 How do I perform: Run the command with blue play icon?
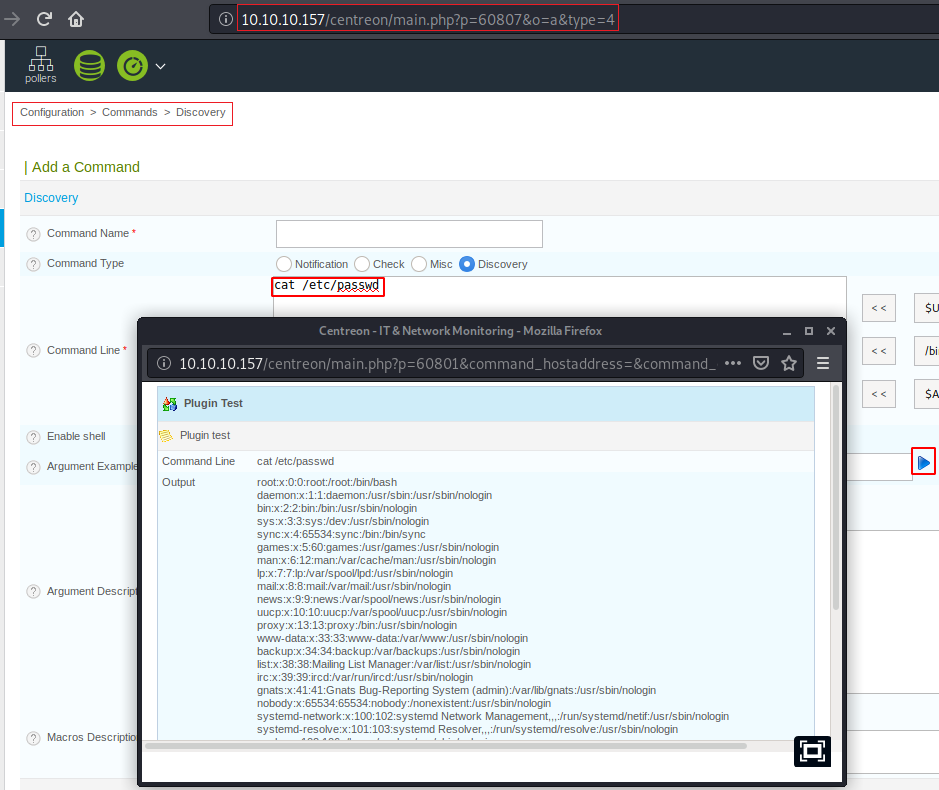(x=923, y=462)
